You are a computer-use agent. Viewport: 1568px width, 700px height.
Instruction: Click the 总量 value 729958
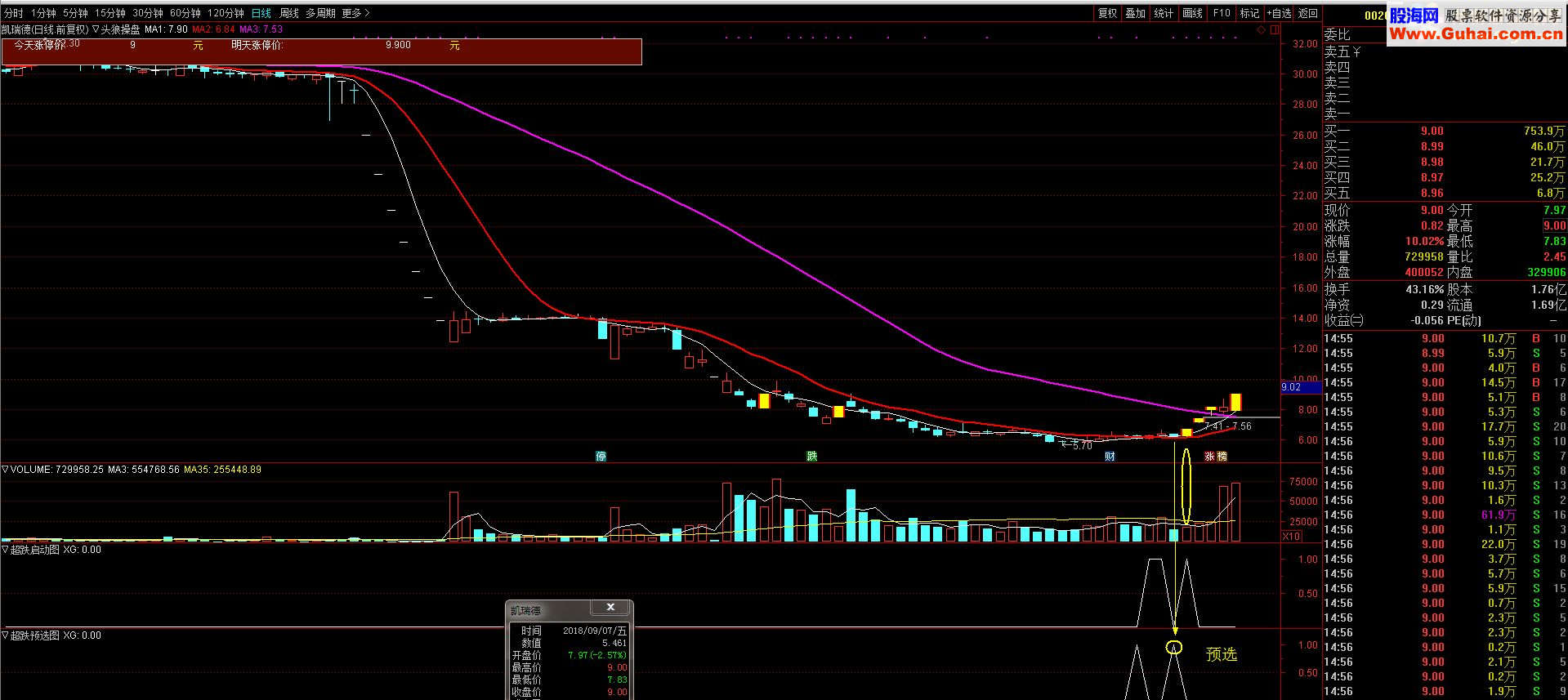point(1423,256)
